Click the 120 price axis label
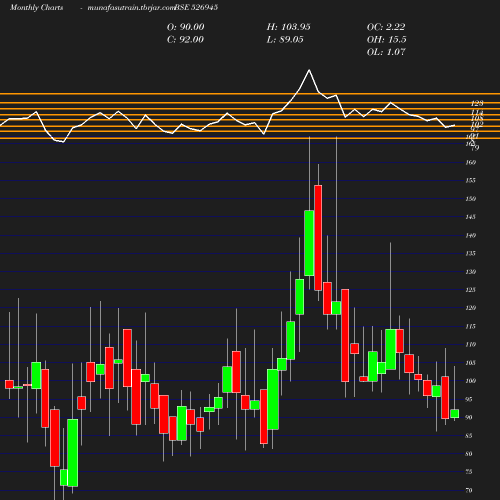 [471, 308]
